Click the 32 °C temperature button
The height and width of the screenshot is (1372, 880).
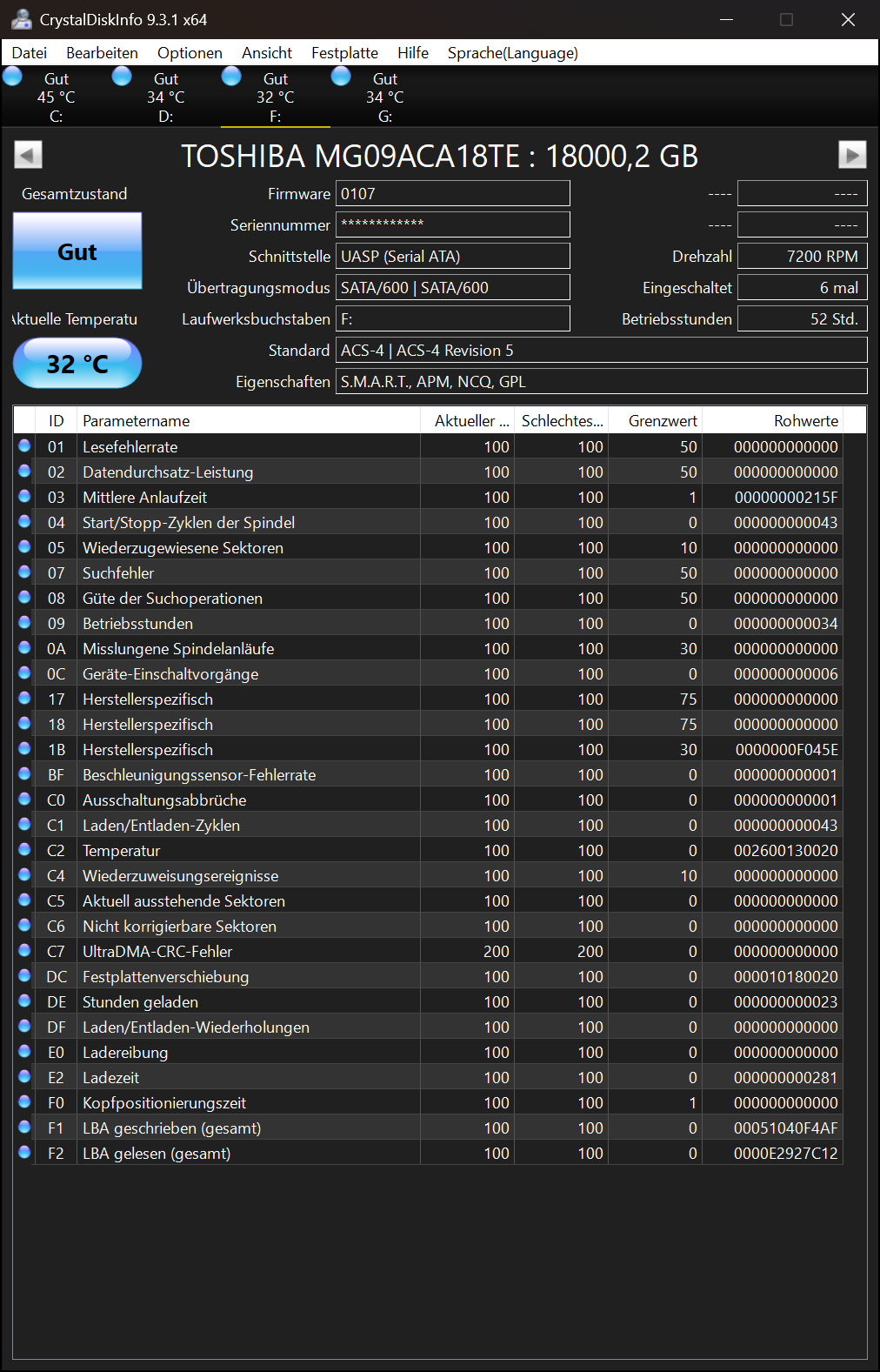point(77,363)
